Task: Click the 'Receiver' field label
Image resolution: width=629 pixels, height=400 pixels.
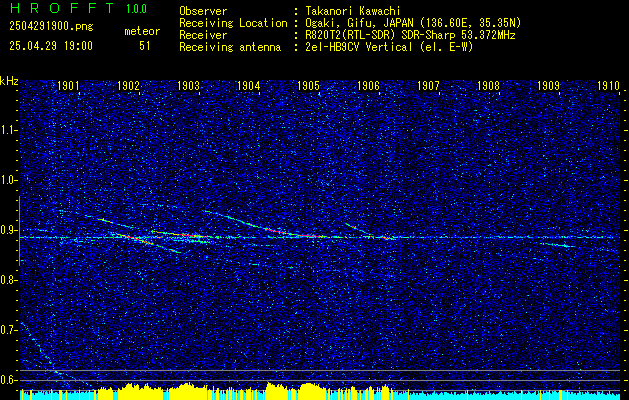Action: (x=203, y=35)
